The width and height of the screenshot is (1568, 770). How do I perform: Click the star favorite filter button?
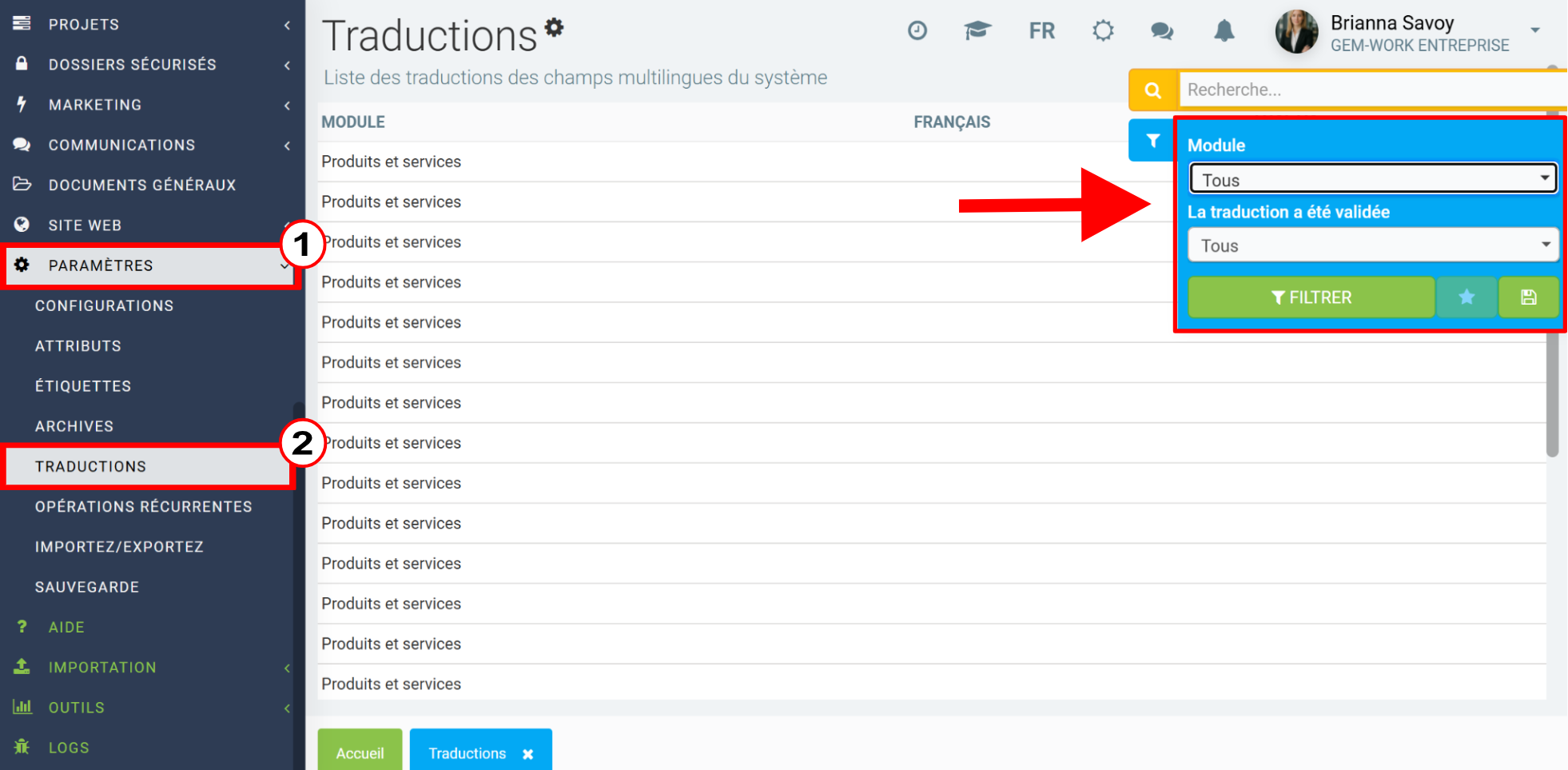(1467, 297)
